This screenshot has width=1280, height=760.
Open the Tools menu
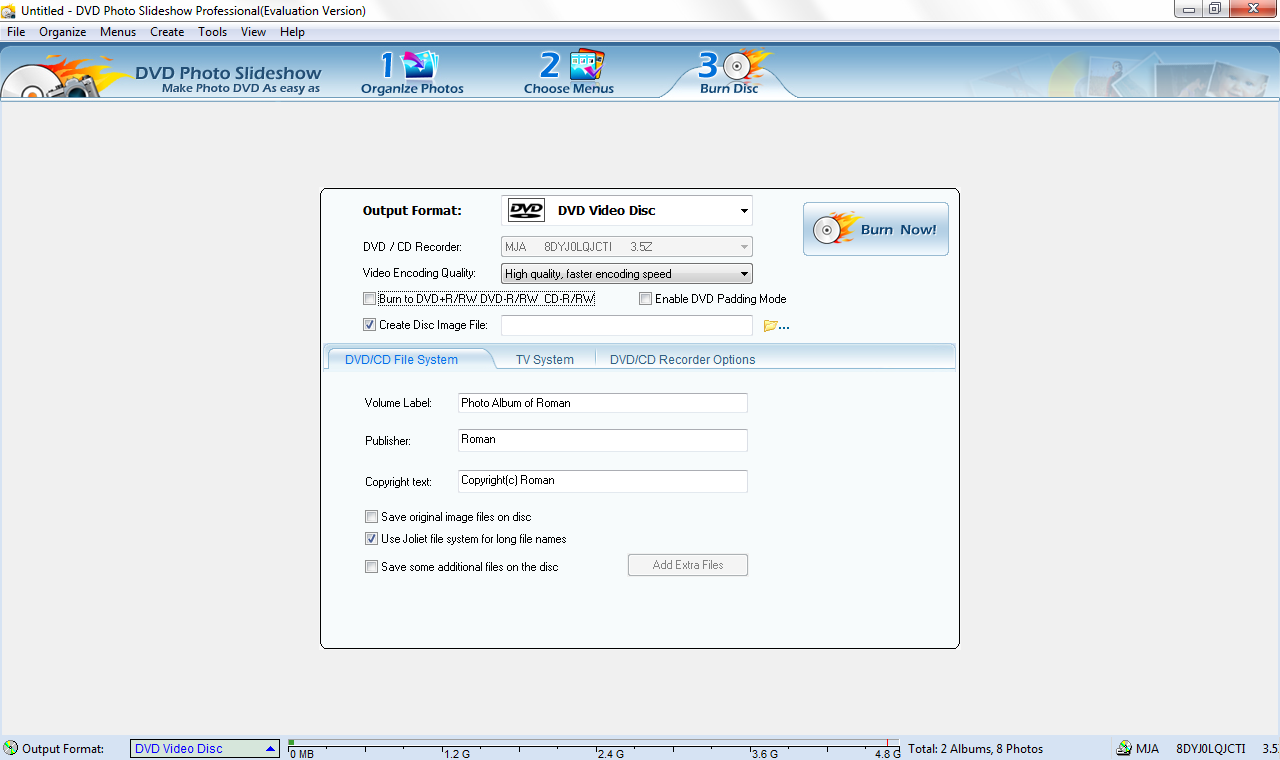[x=212, y=32]
